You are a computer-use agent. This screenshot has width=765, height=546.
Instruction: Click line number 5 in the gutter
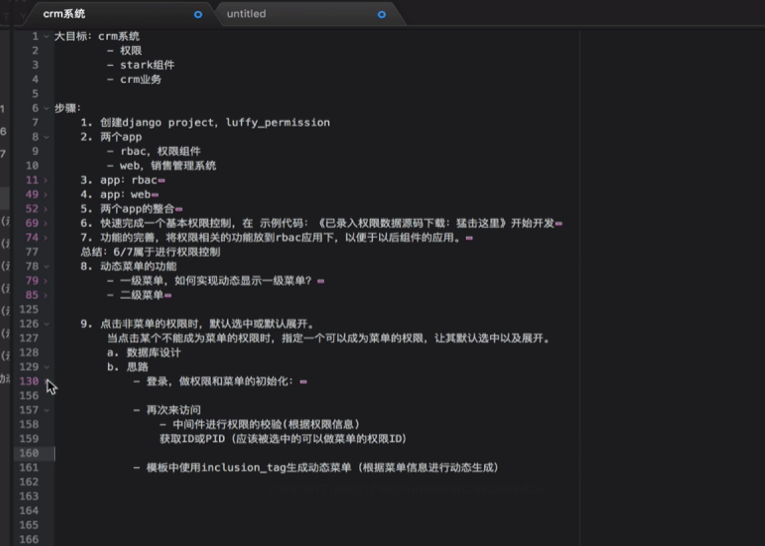(x=35, y=94)
